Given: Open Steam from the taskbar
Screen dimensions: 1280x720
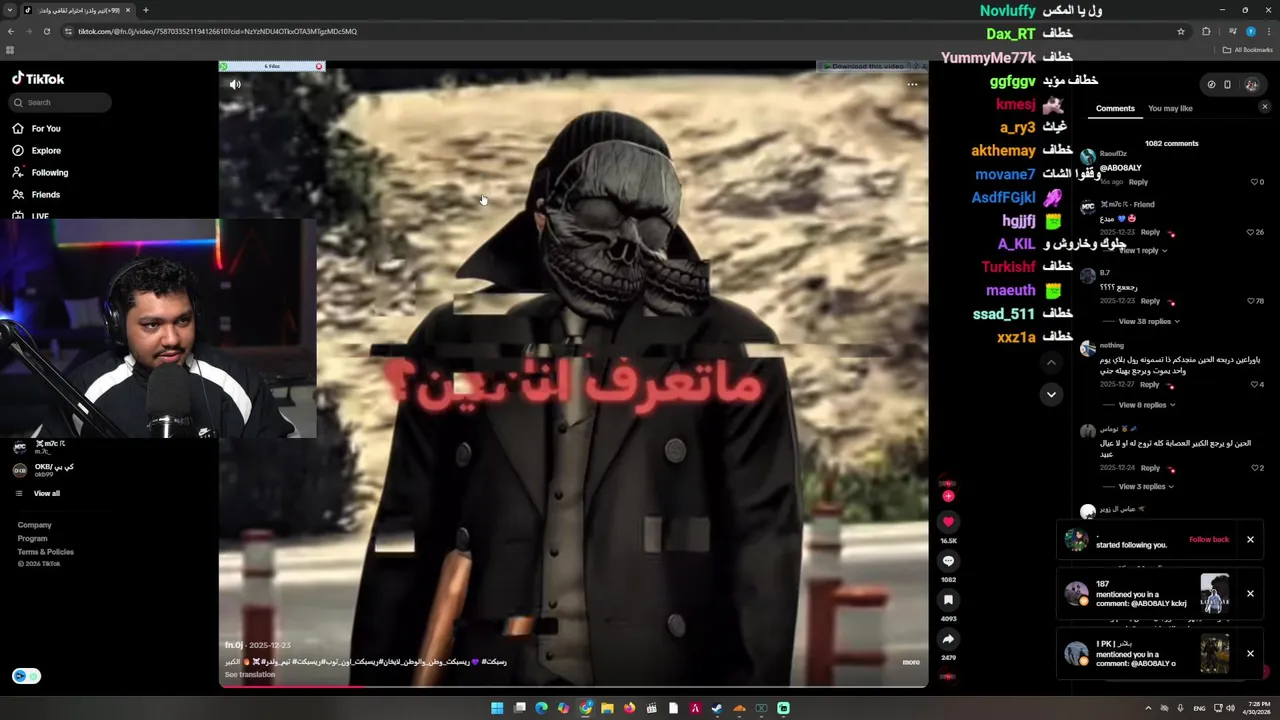Looking at the screenshot, I should tap(717, 708).
